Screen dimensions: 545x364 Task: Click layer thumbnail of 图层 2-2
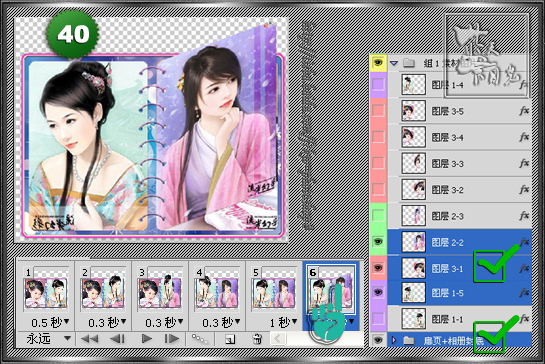(414, 242)
